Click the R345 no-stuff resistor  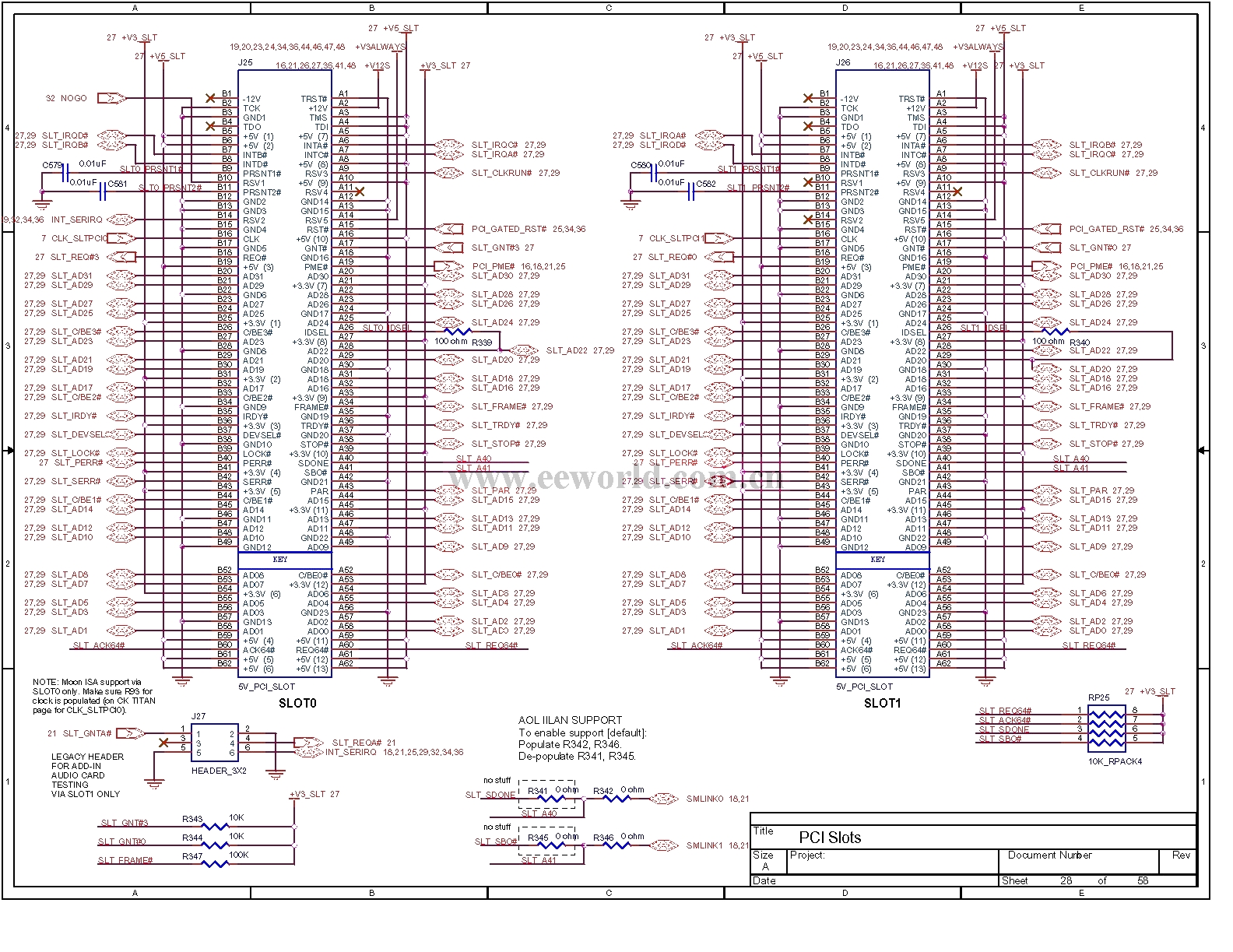552,845
